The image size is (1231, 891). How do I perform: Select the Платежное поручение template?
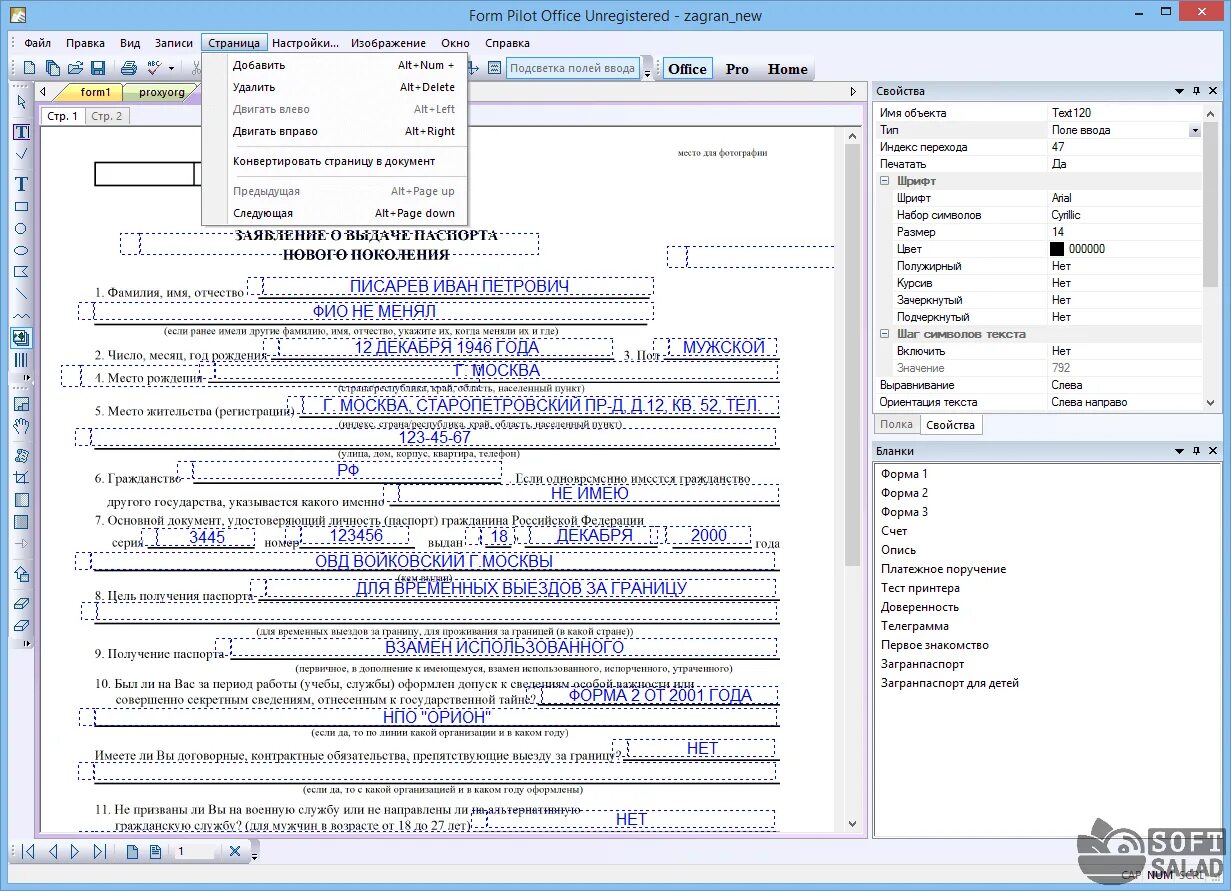click(x=944, y=569)
